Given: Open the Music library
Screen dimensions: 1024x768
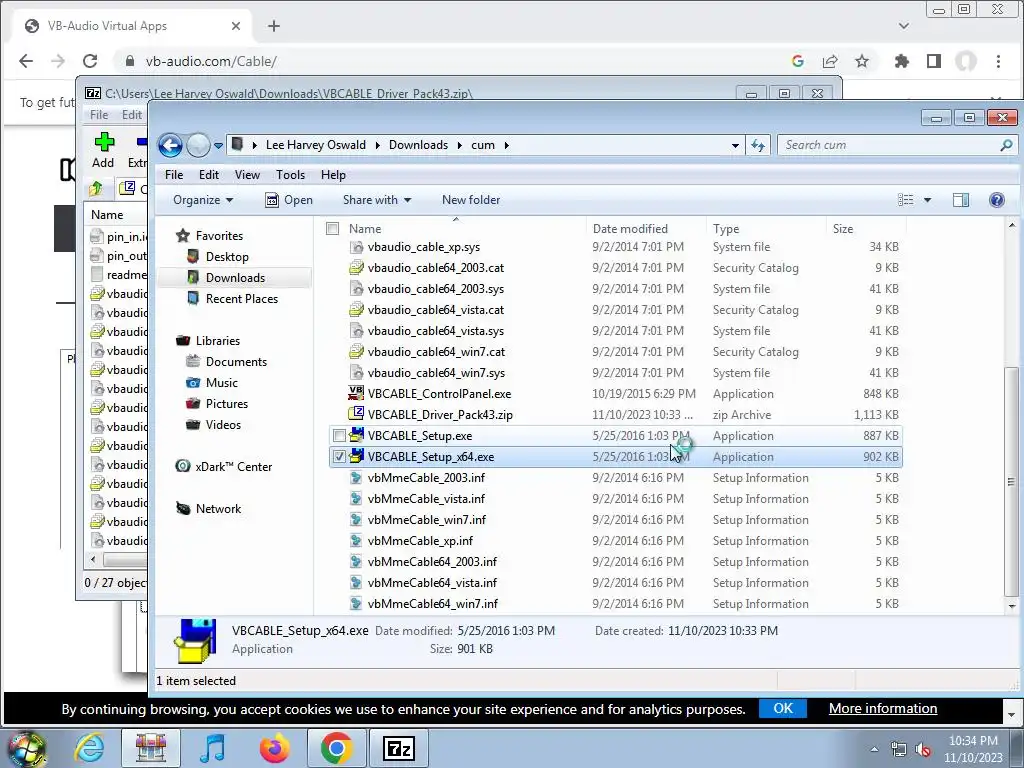Looking at the screenshot, I should tap(221, 383).
